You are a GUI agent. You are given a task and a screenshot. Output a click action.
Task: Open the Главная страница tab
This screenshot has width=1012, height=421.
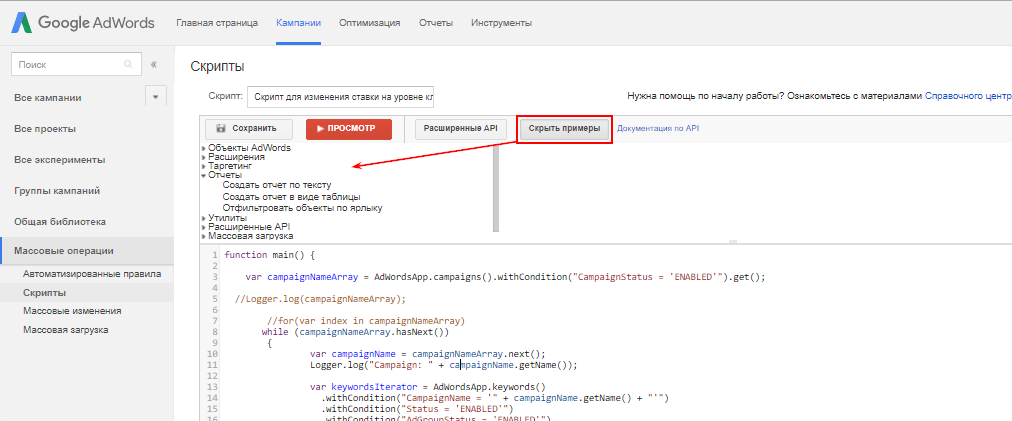[217, 23]
